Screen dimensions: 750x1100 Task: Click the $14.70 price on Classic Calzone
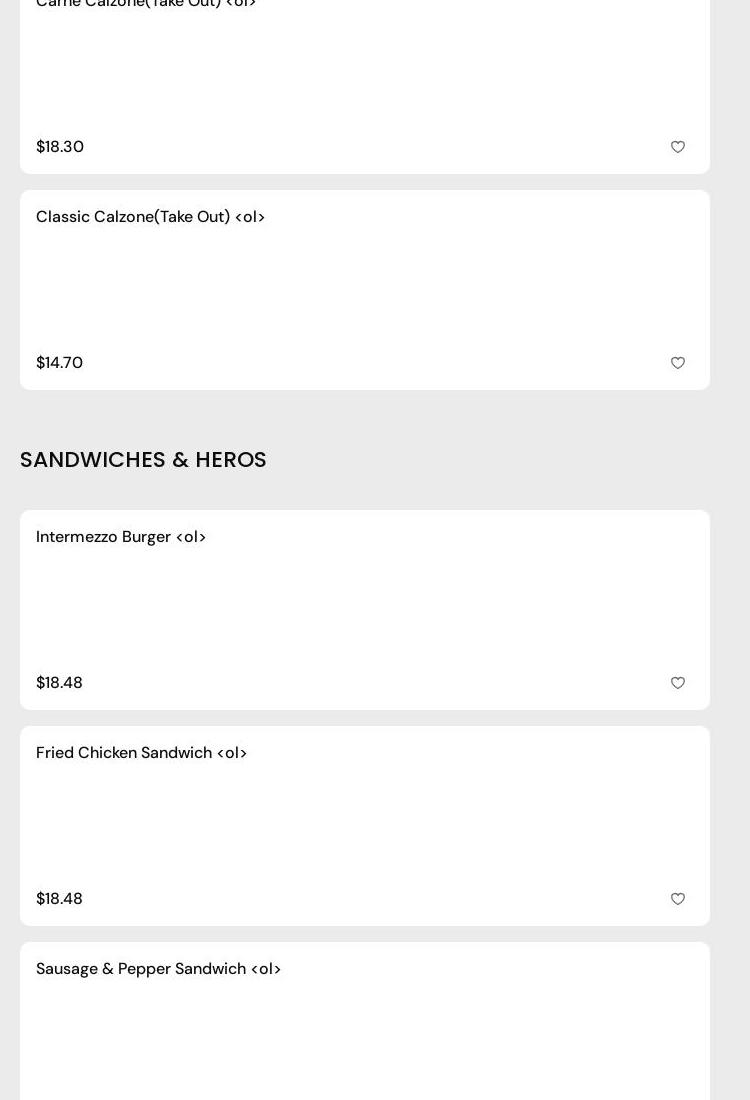point(60,363)
